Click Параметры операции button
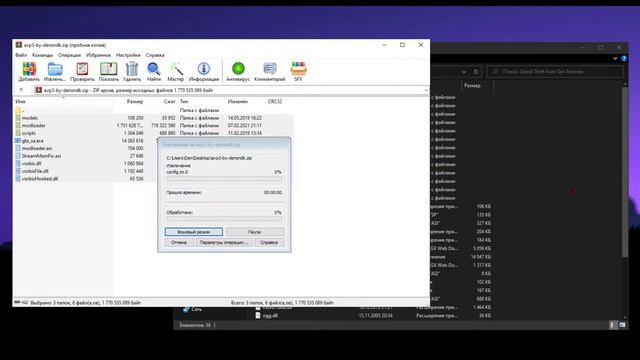Screen dimensions: 640x360 pos(224,242)
